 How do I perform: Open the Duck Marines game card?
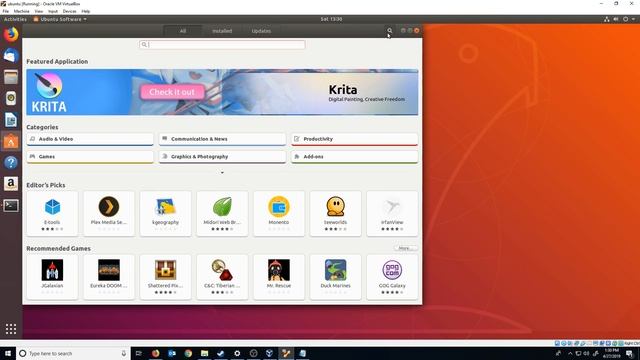coord(336,277)
